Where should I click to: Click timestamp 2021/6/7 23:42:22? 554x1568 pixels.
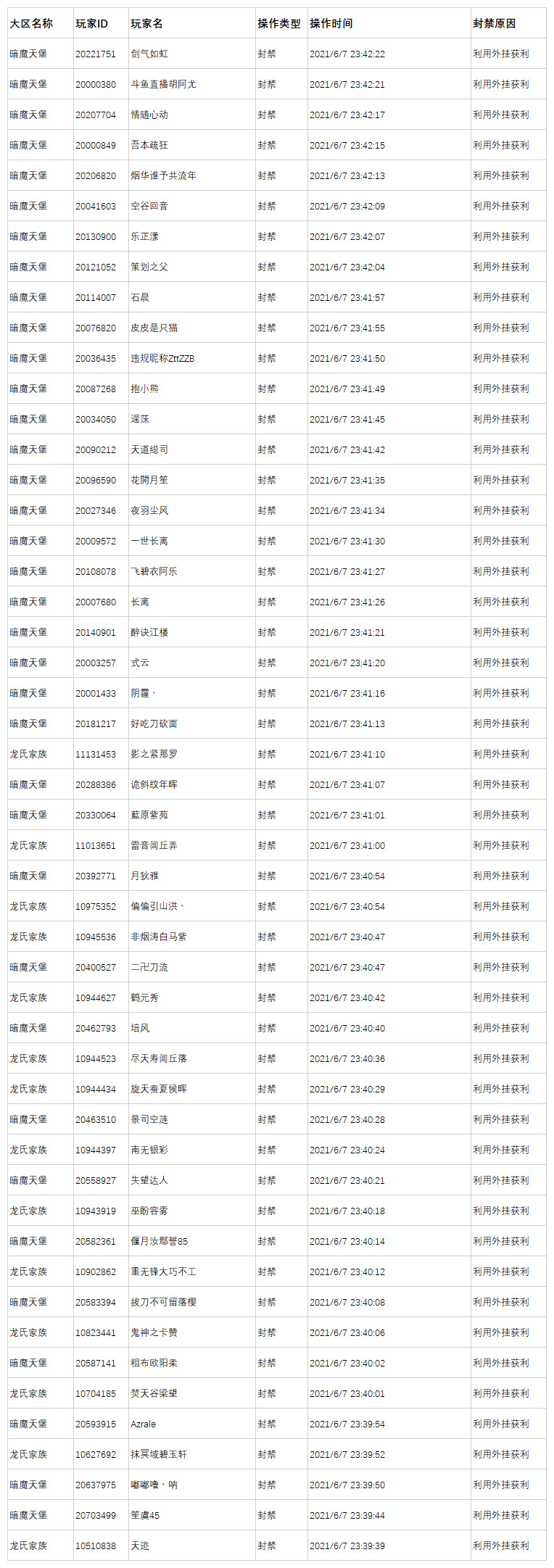[x=347, y=54]
